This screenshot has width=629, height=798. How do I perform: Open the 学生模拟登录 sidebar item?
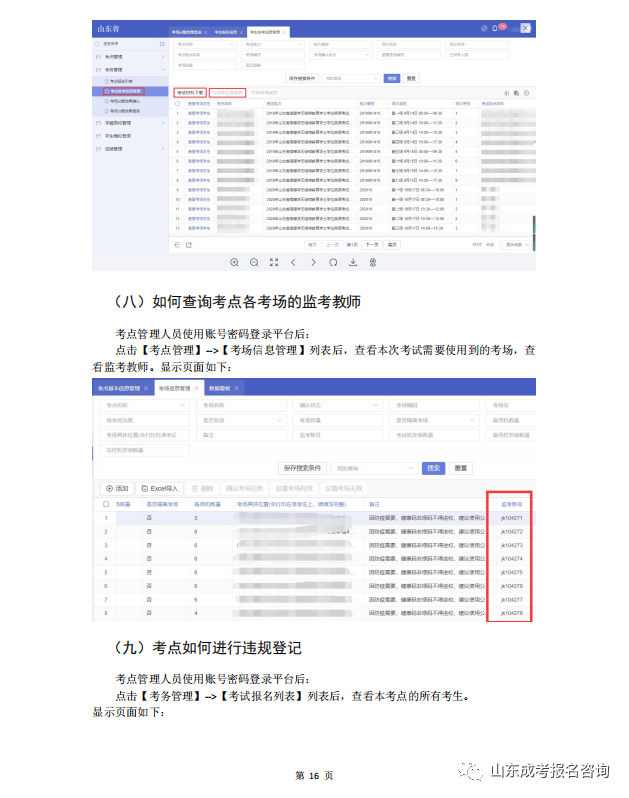click(x=130, y=136)
